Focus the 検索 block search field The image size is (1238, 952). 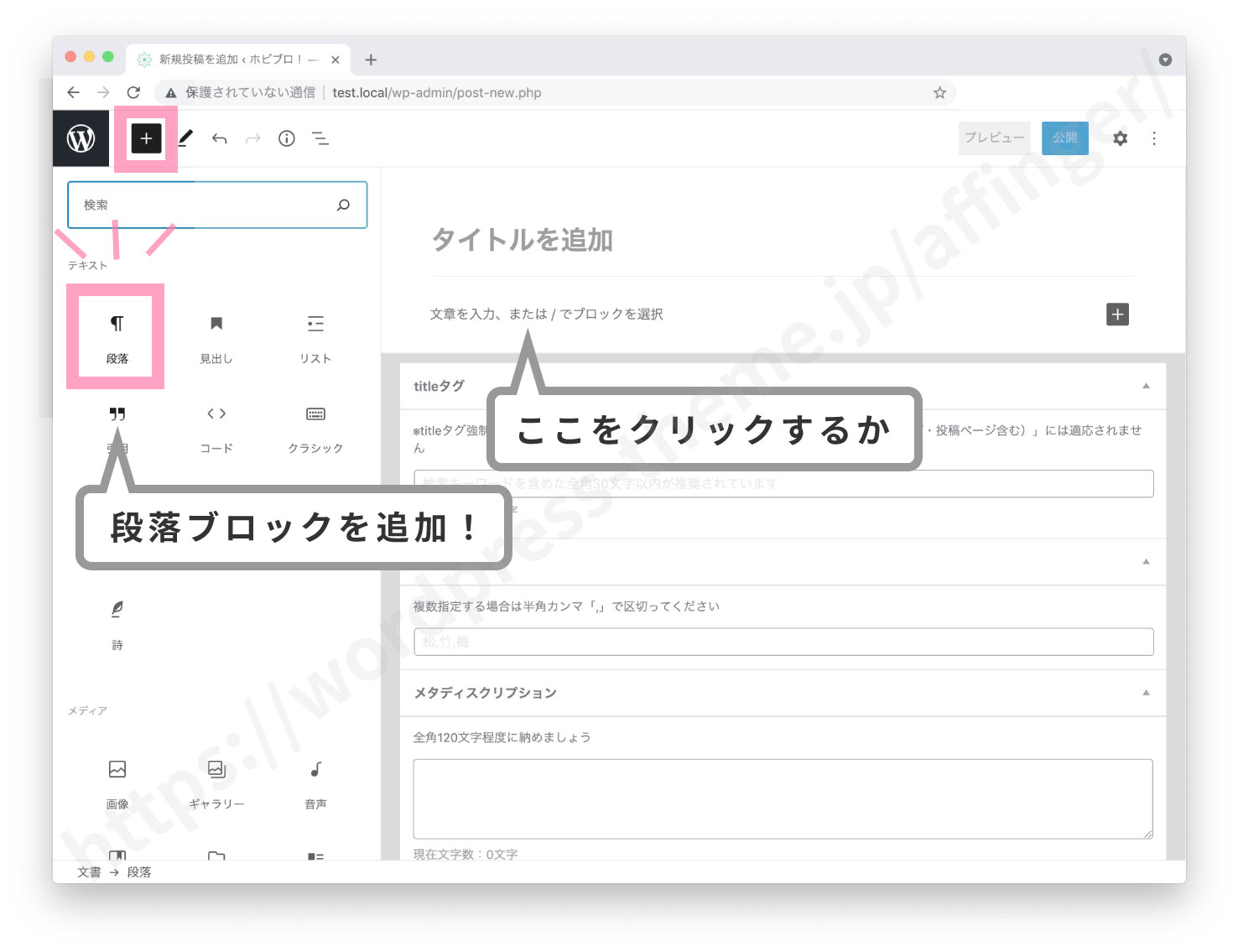(217, 205)
